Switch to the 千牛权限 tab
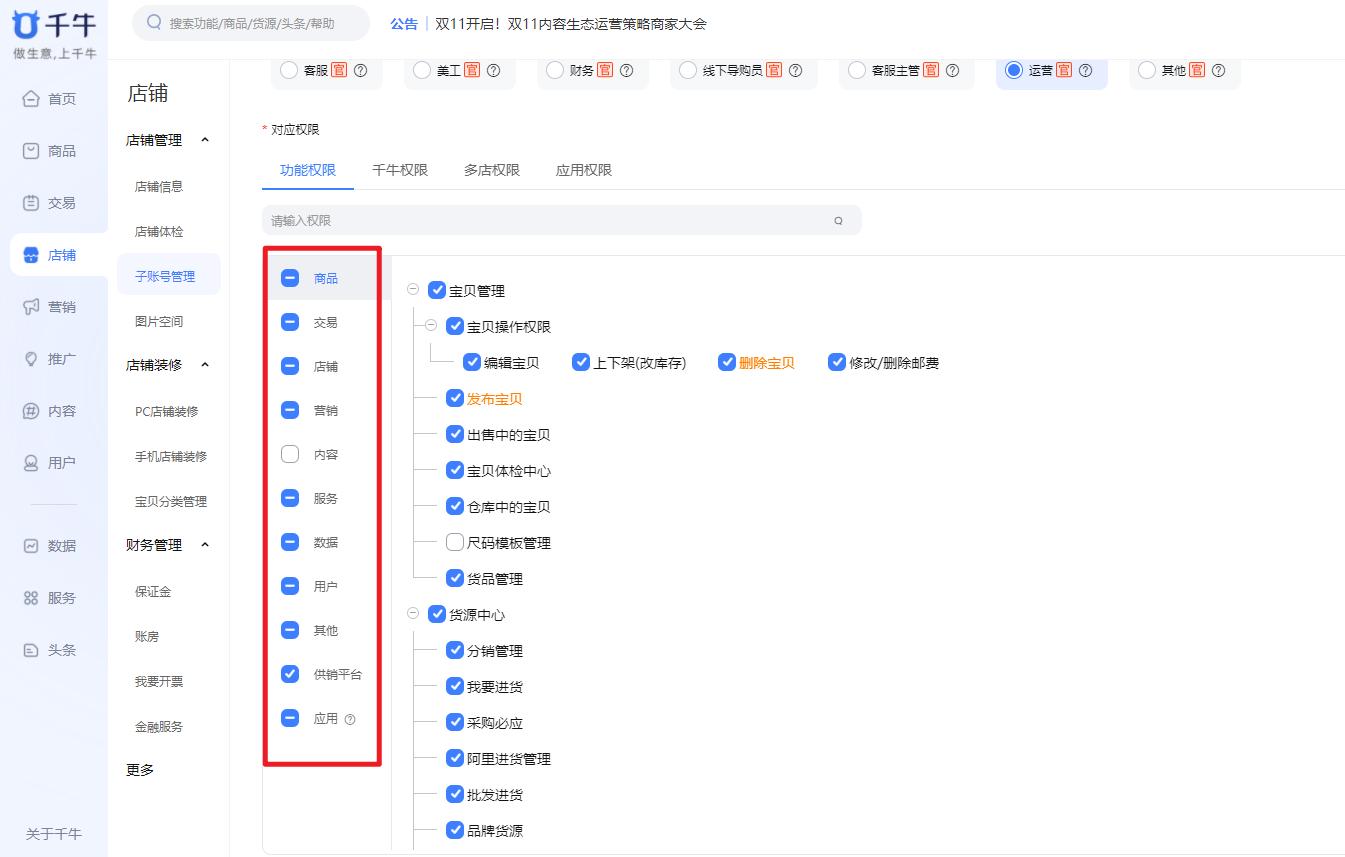The image size is (1345, 857). click(400, 170)
